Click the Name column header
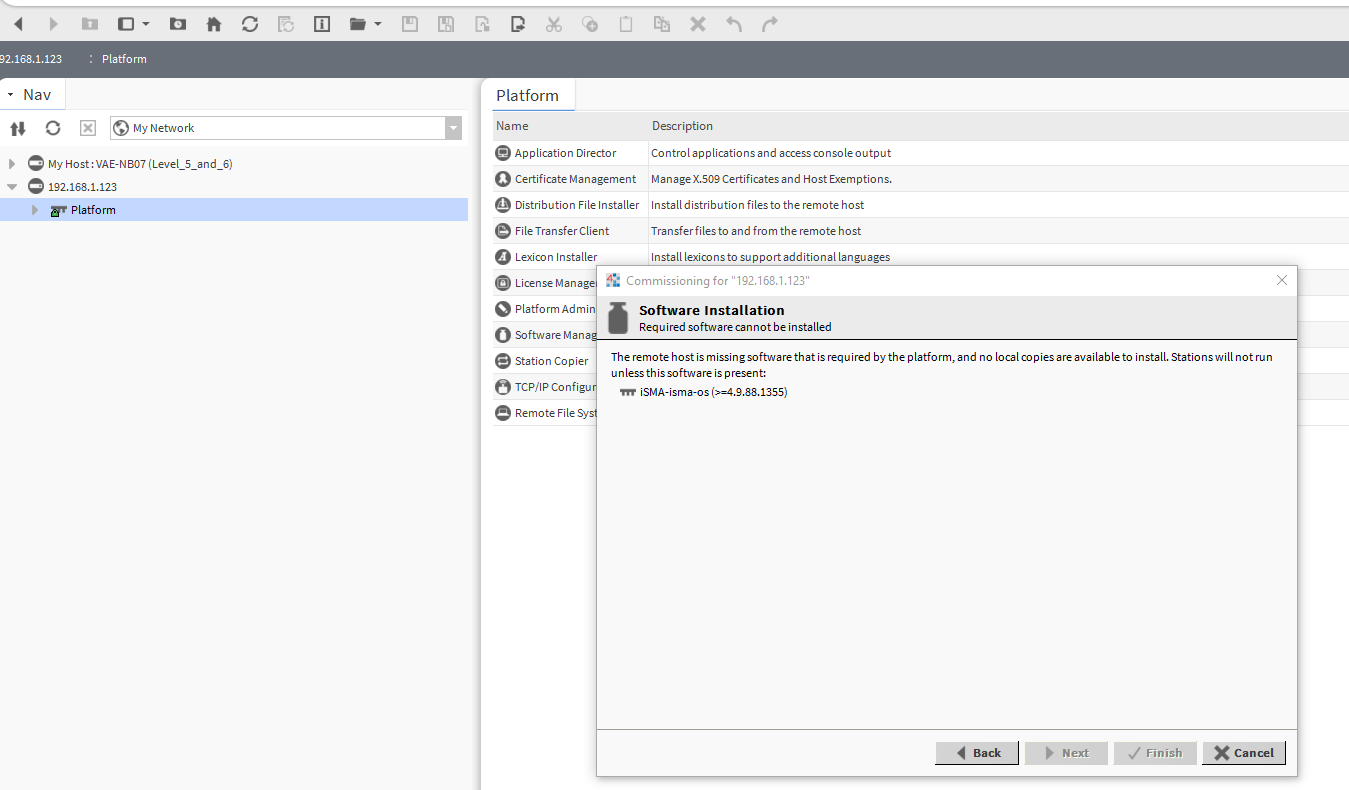 coord(570,126)
